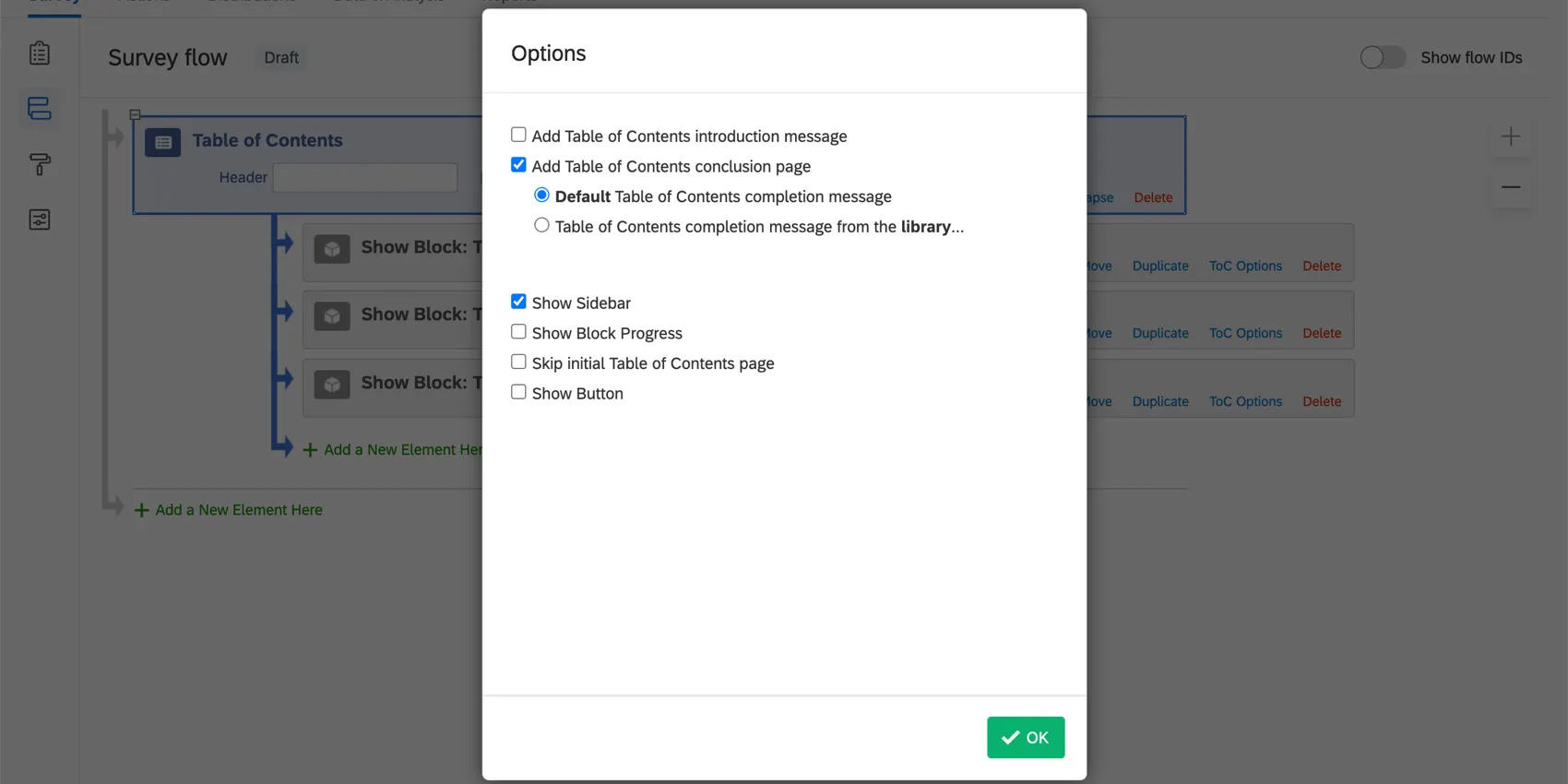Click the Table of Contents element icon

[163, 142]
